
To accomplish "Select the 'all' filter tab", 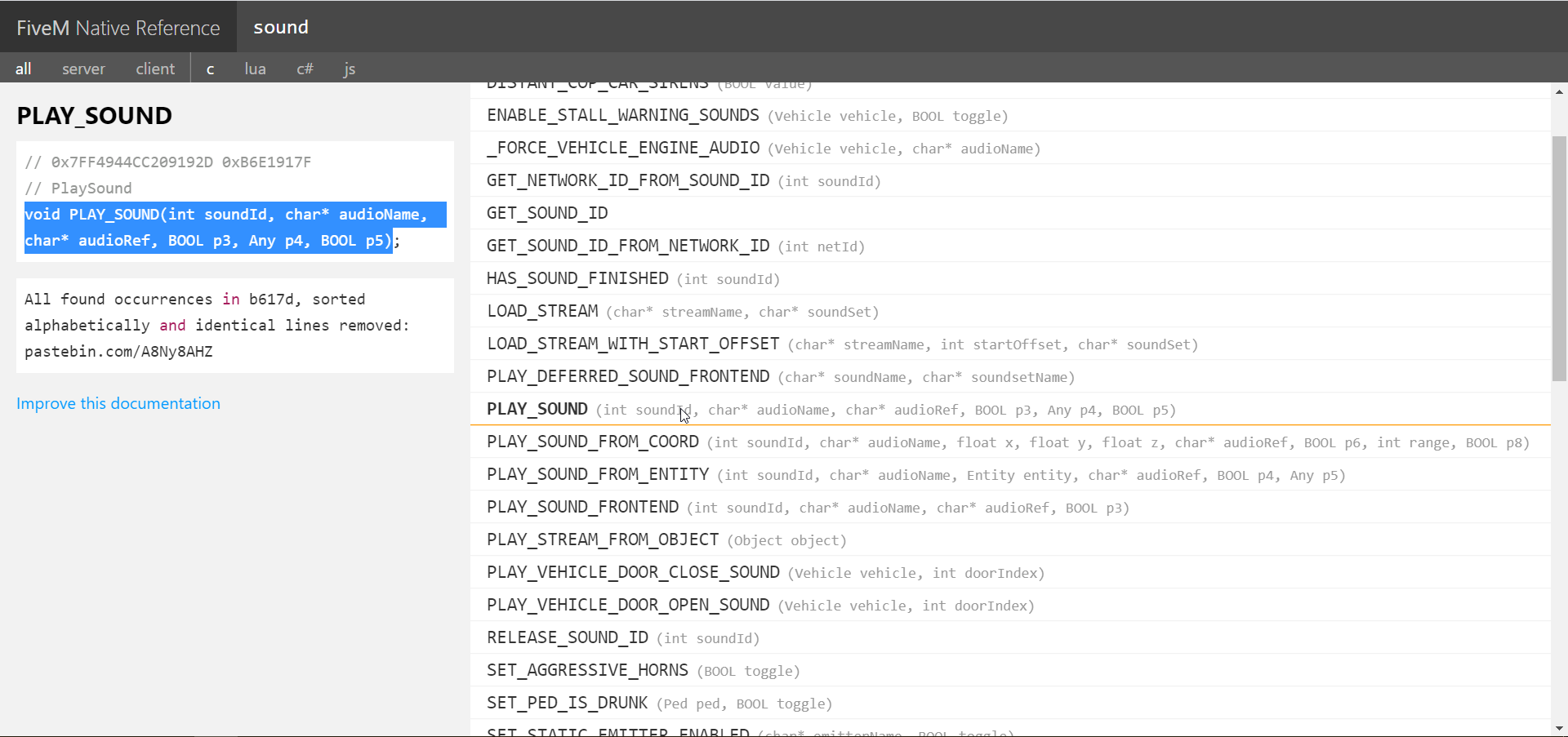I will 23,69.
